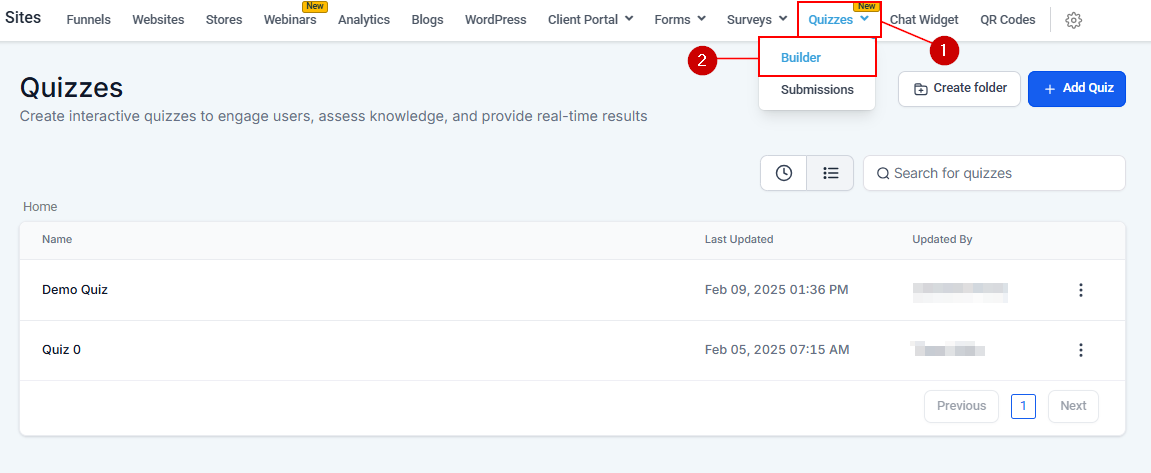
Task: Click the Add Quiz button
Action: pos(1077,89)
